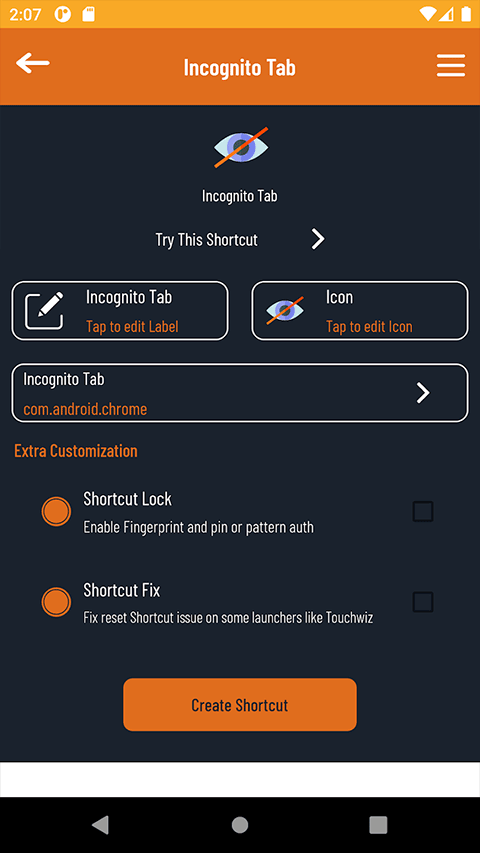
Task: Tap the Create Shortcut button
Action: [x=240, y=704]
